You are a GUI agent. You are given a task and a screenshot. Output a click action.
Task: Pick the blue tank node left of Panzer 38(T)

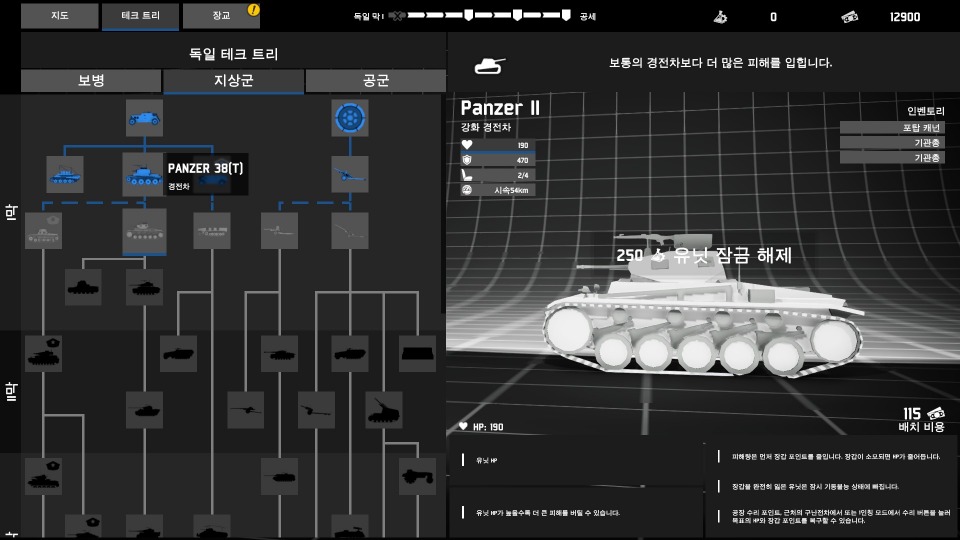tap(65, 174)
